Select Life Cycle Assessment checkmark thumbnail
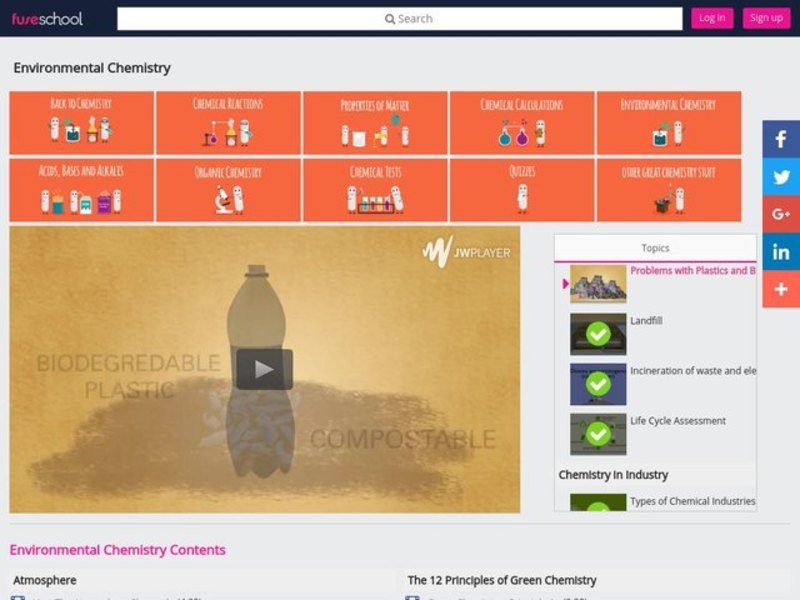The image size is (800, 600). tap(598, 434)
